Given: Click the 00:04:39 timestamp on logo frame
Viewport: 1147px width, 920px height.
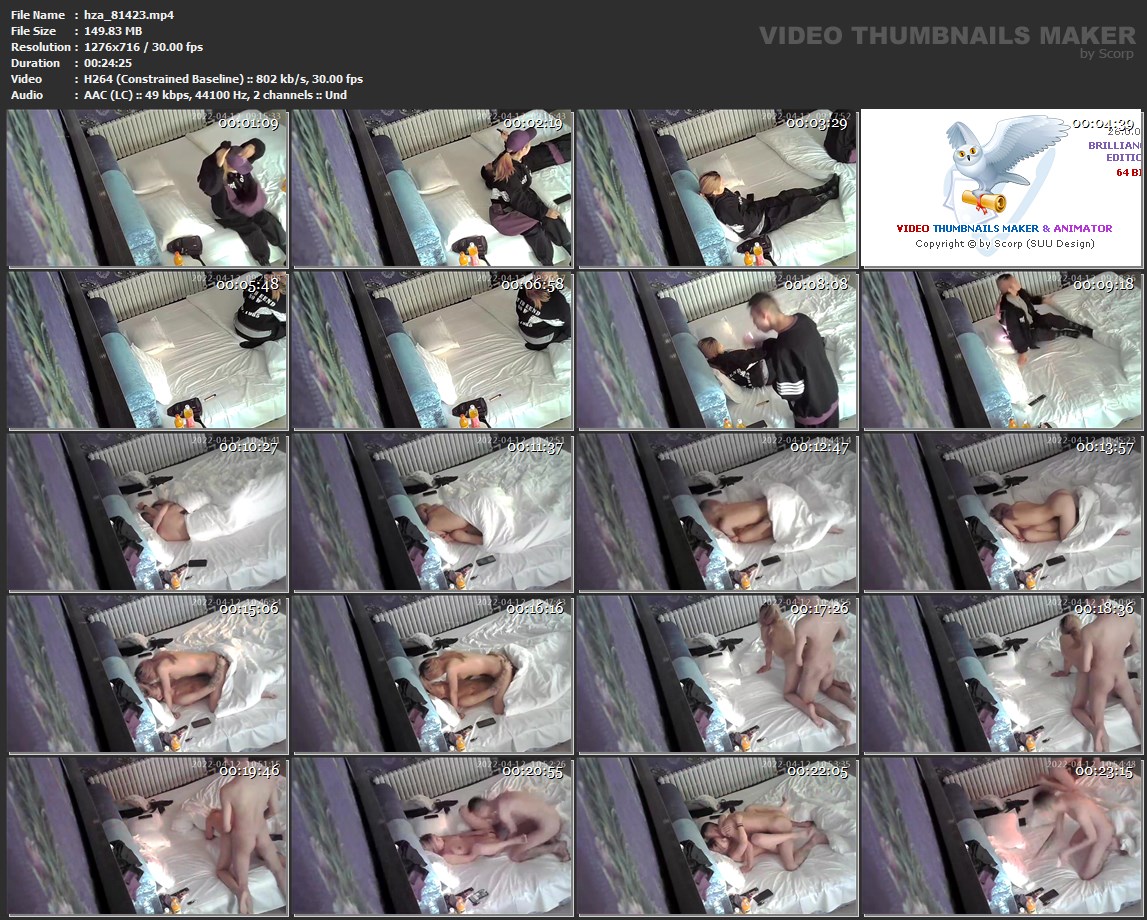Looking at the screenshot, I should point(1102,124).
